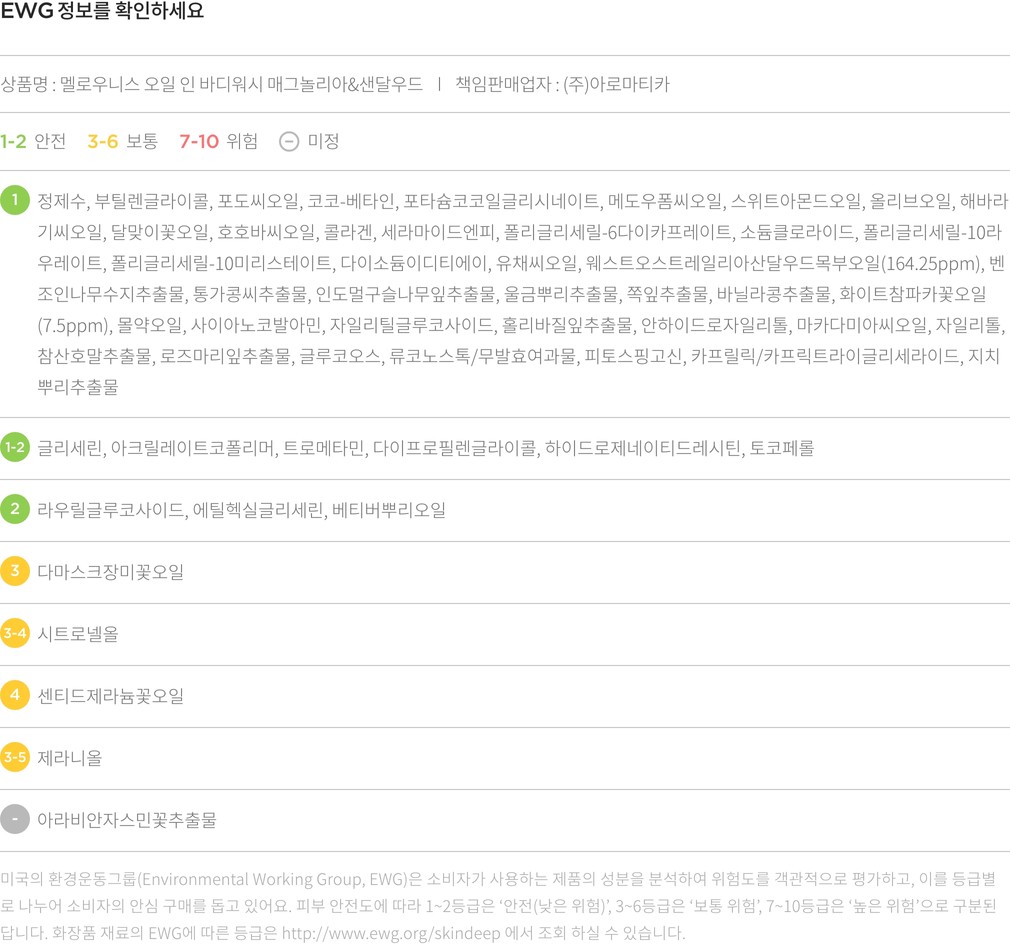1010x947 pixels.
Task: Click the yellow grade 3 badge
Action: (x=15, y=571)
